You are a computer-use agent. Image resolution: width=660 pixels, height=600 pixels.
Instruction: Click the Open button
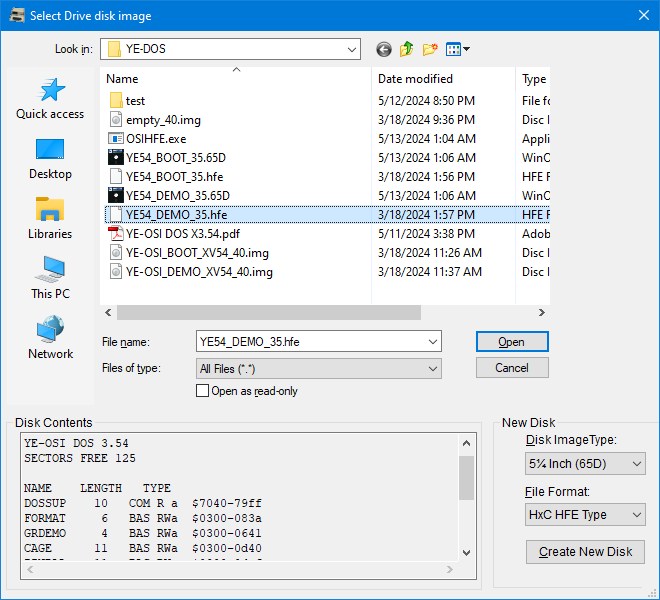click(x=512, y=341)
